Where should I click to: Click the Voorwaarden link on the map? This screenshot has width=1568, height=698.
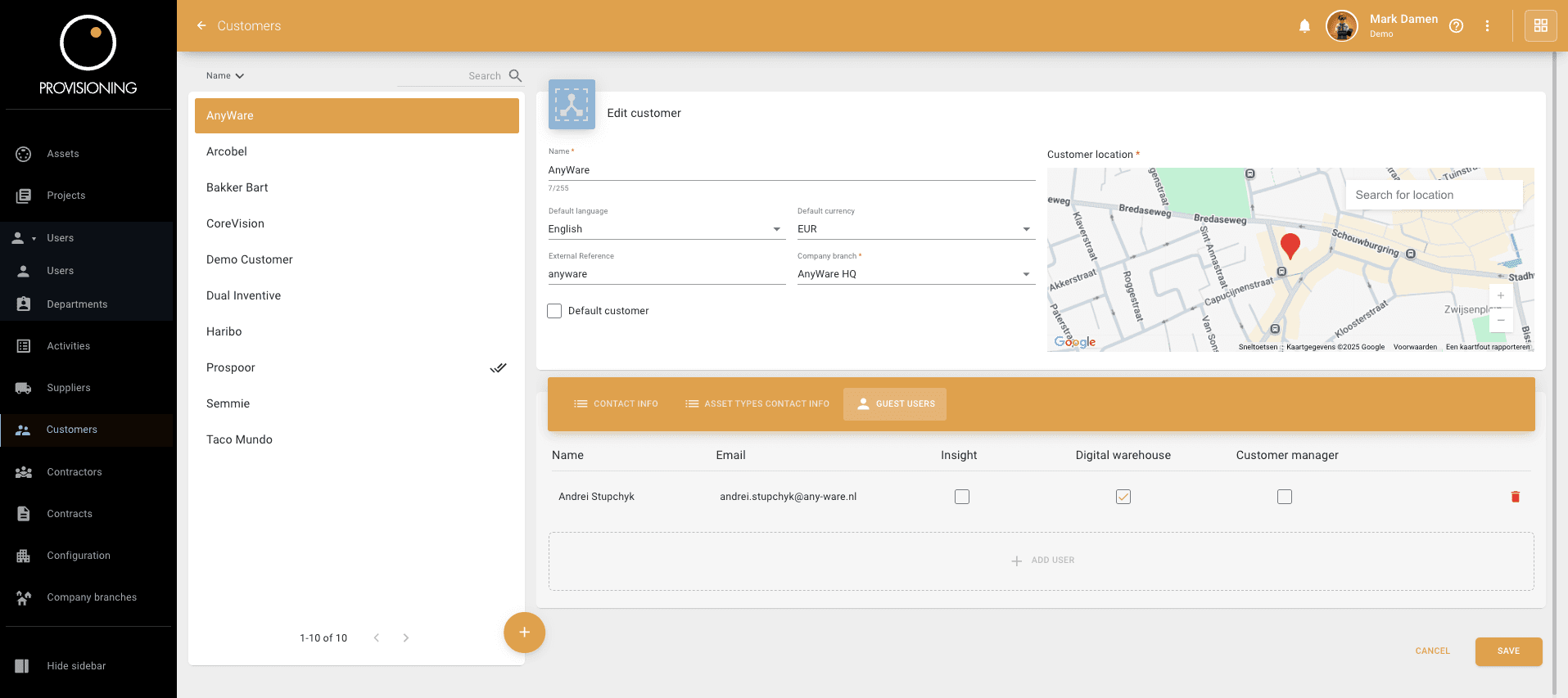(1415, 347)
